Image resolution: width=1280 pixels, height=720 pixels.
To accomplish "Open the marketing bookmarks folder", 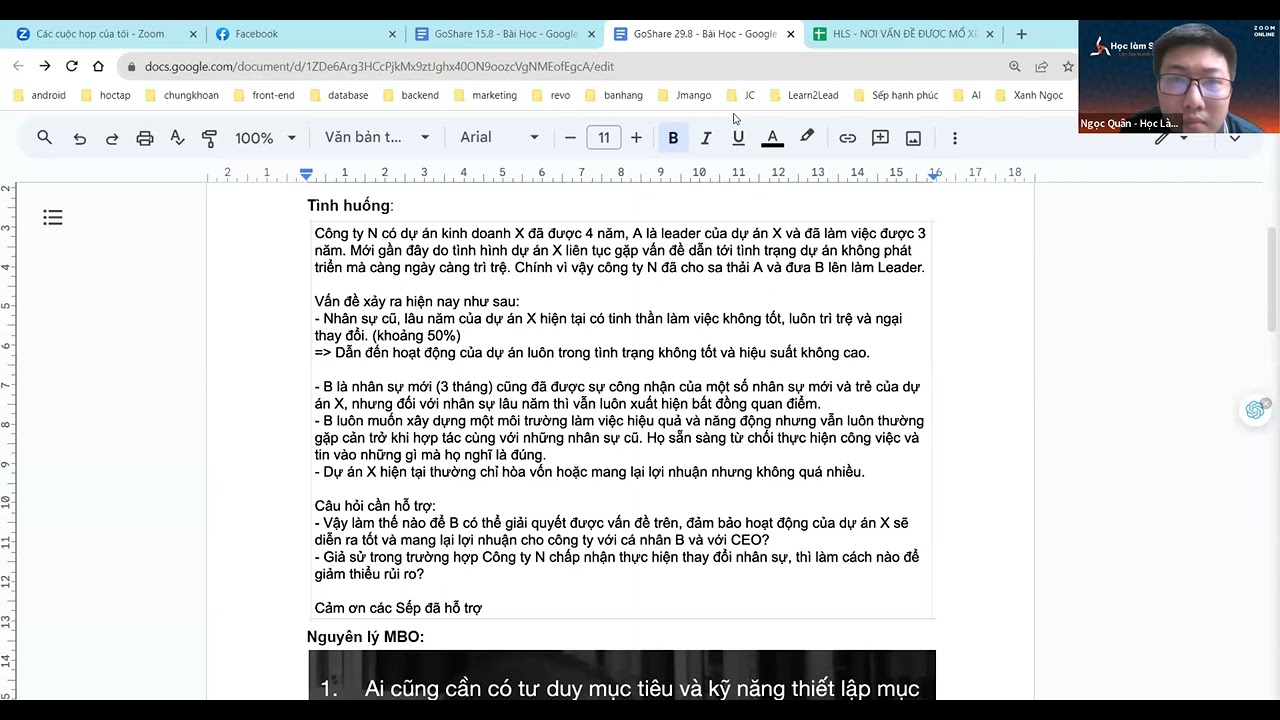I will point(485,95).
